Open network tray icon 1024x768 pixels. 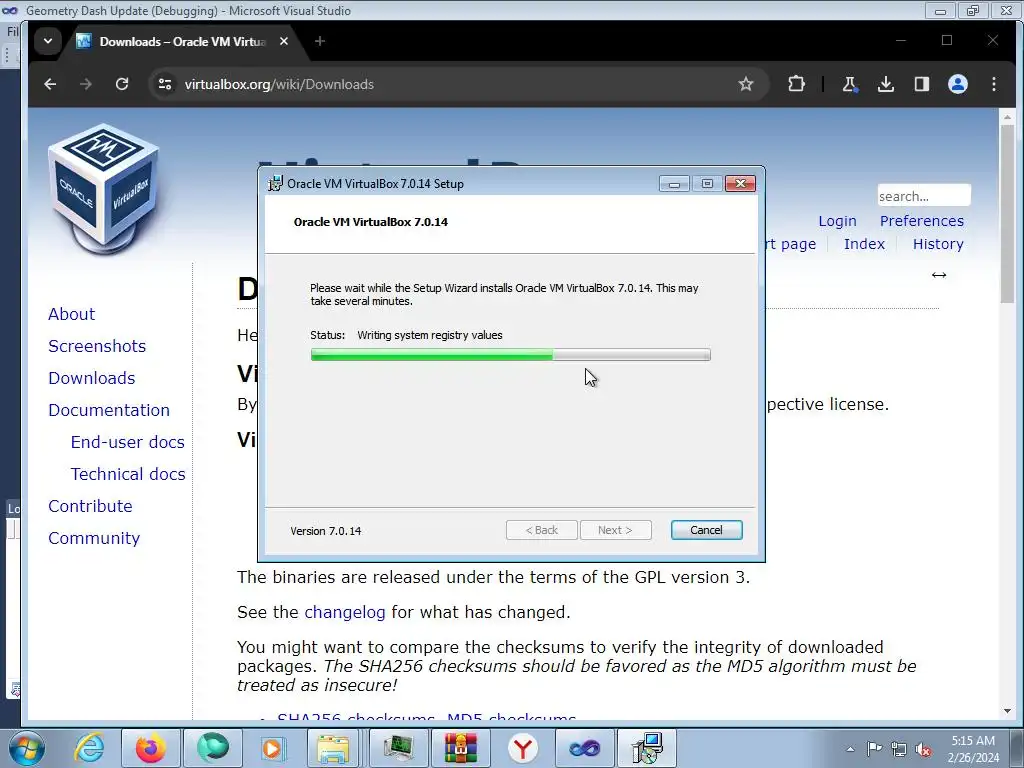tap(899, 749)
